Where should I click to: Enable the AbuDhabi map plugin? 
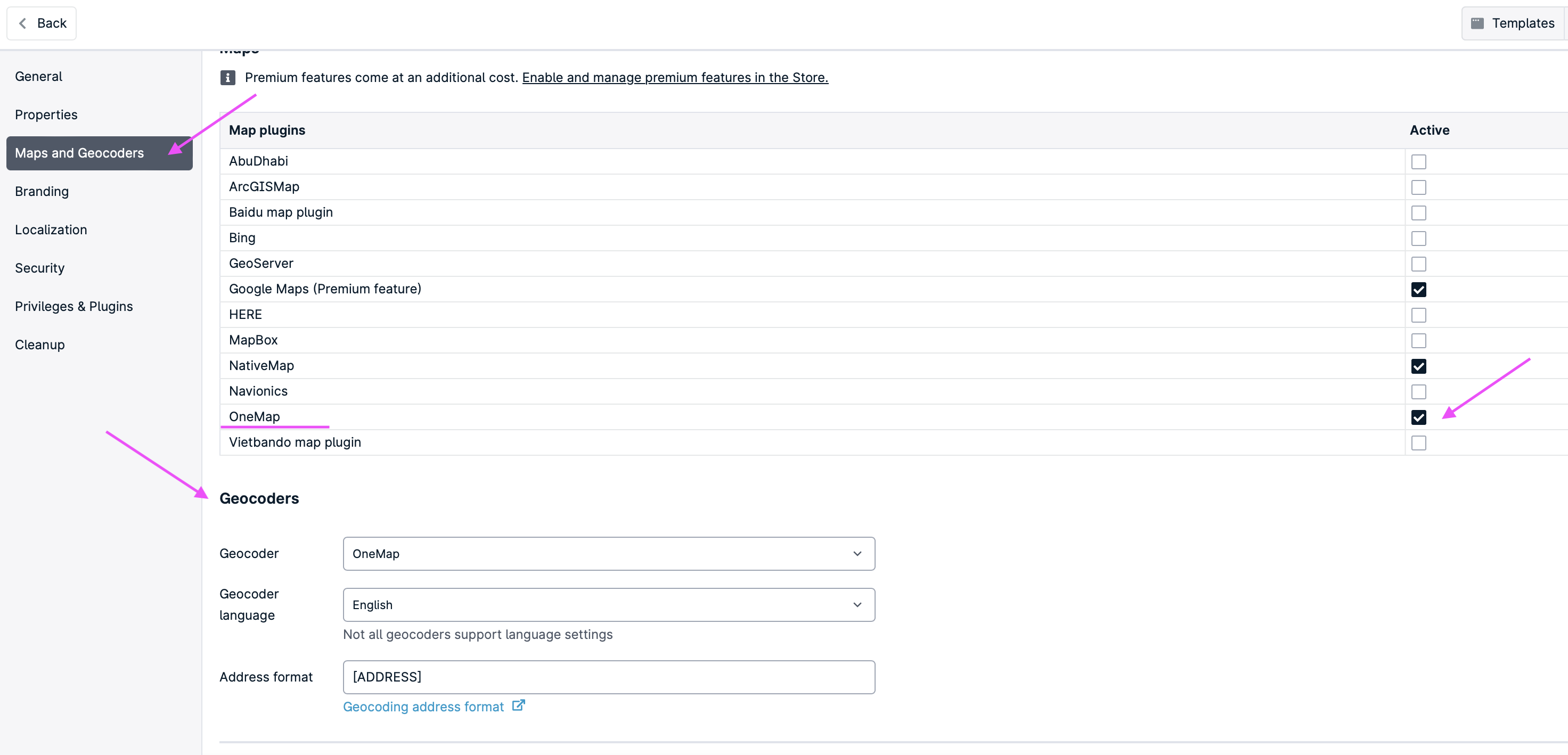pos(1419,161)
